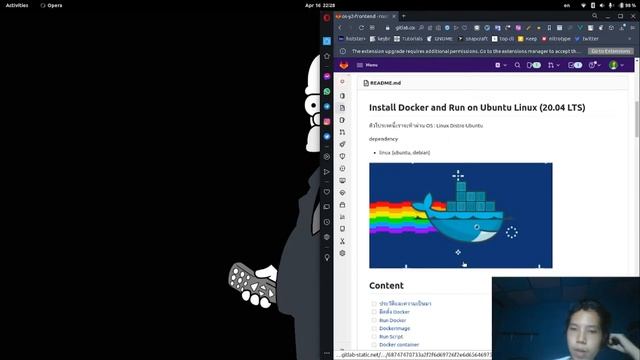Open Project information in GitLab sidebar

point(342,96)
